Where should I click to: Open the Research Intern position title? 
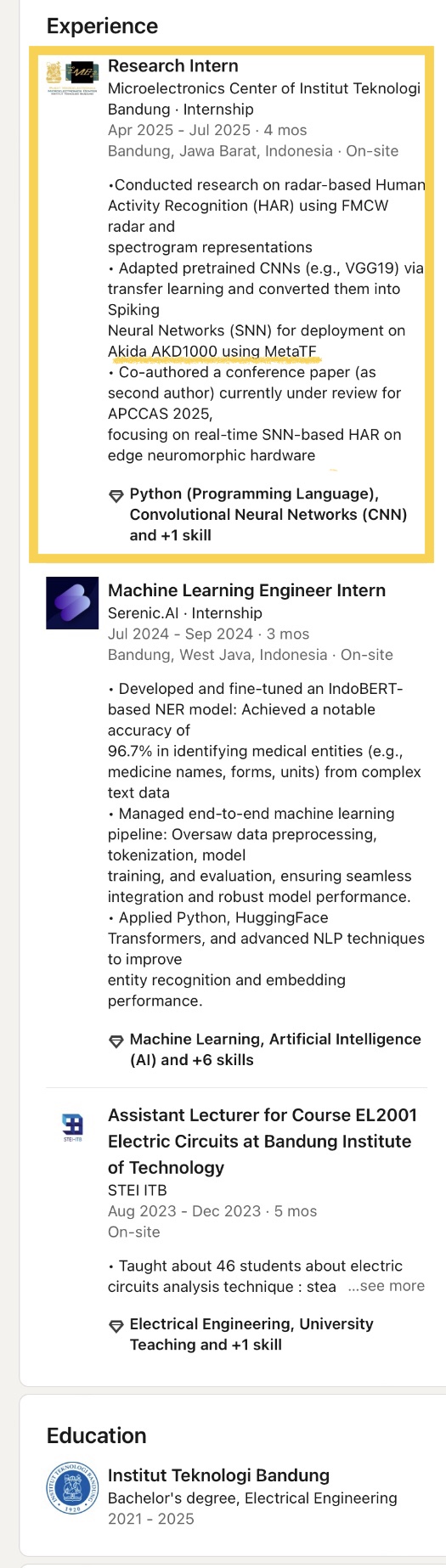(173, 66)
